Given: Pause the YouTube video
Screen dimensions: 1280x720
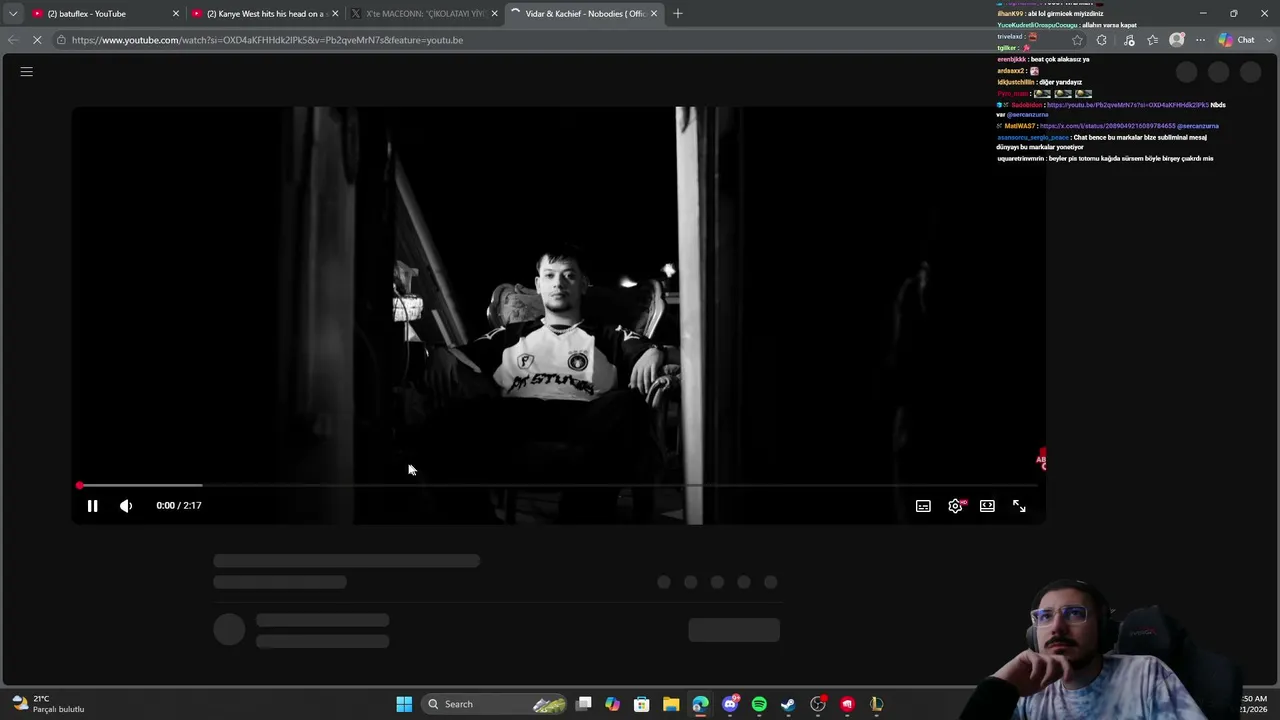Looking at the screenshot, I should tap(92, 506).
